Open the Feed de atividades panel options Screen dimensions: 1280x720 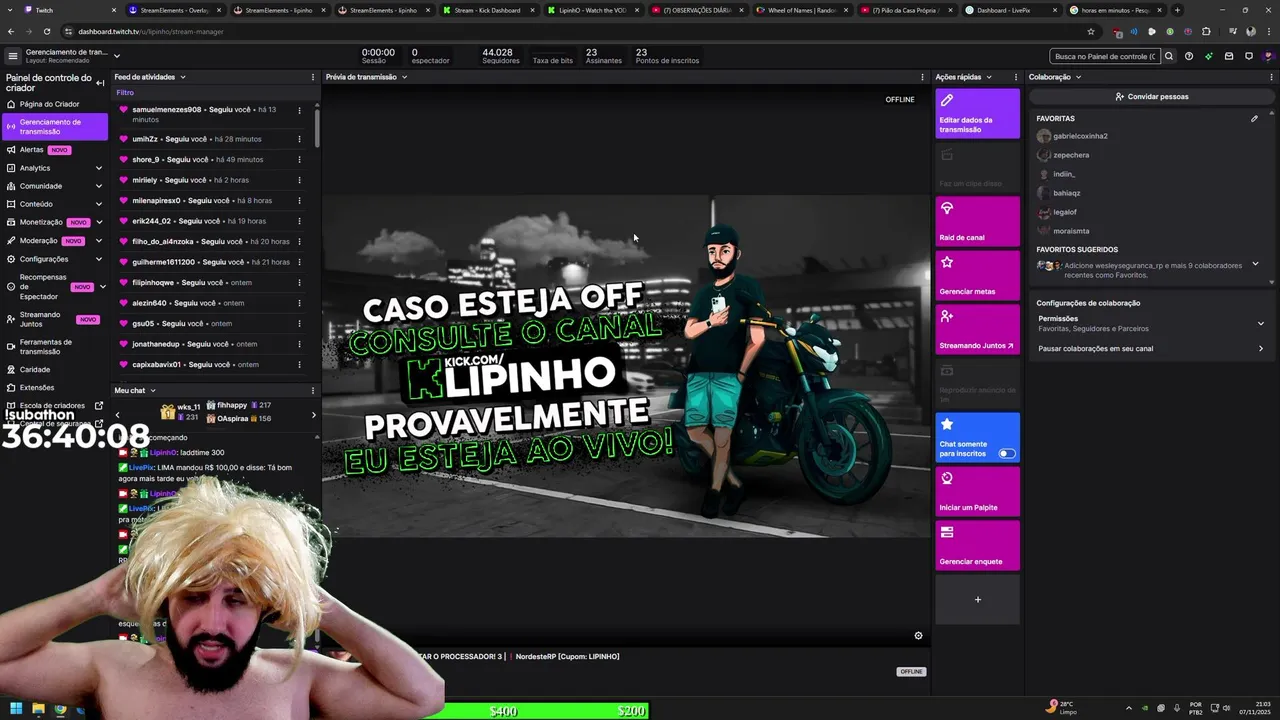(x=313, y=77)
